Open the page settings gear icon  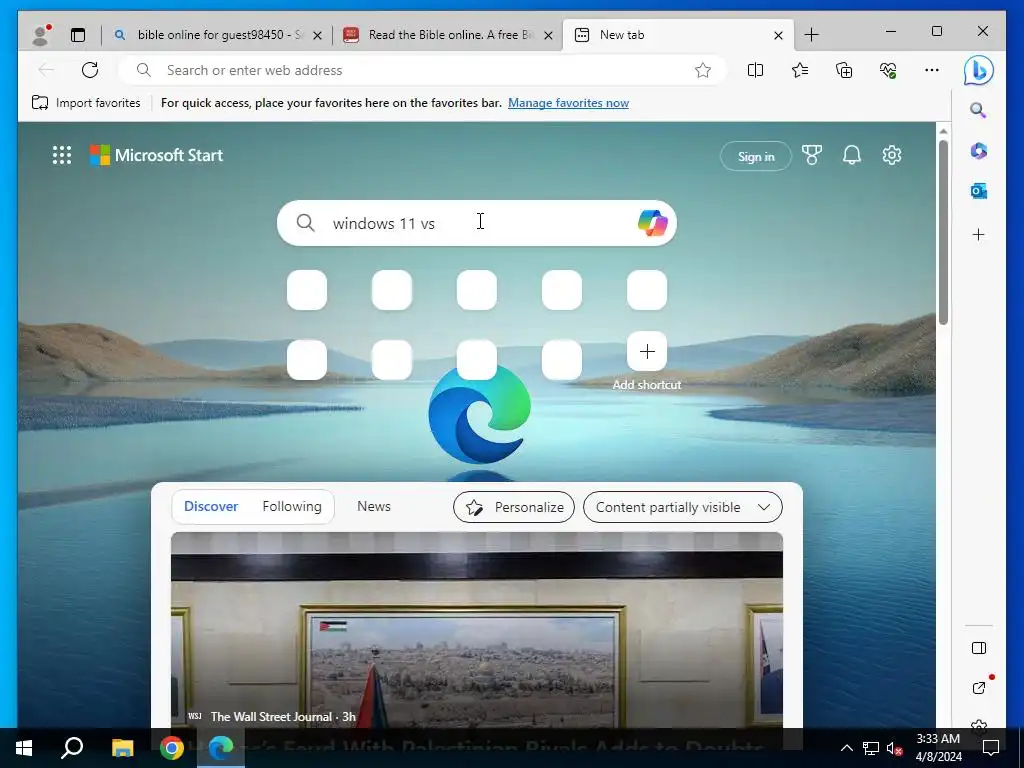(x=891, y=155)
